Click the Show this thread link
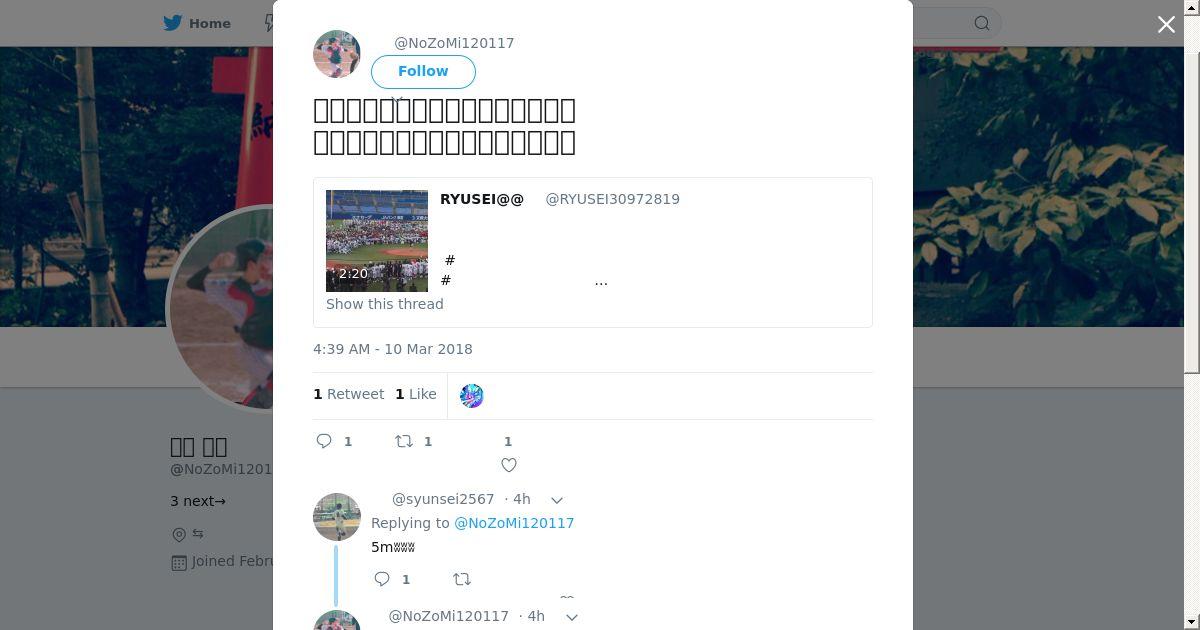Image resolution: width=1200 pixels, height=630 pixels. [385, 304]
